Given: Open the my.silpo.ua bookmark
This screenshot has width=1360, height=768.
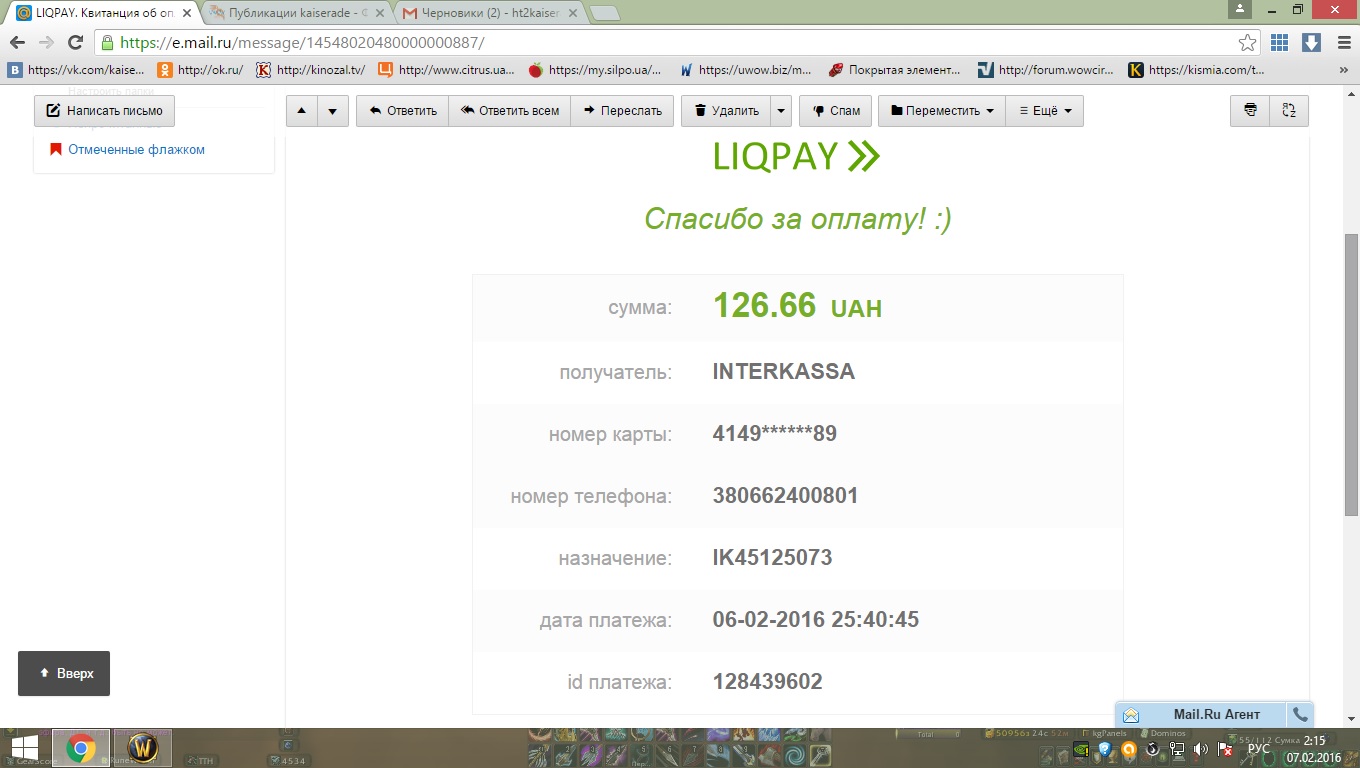Looking at the screenshot, I should pyautogui.click(x=596, y=70).
